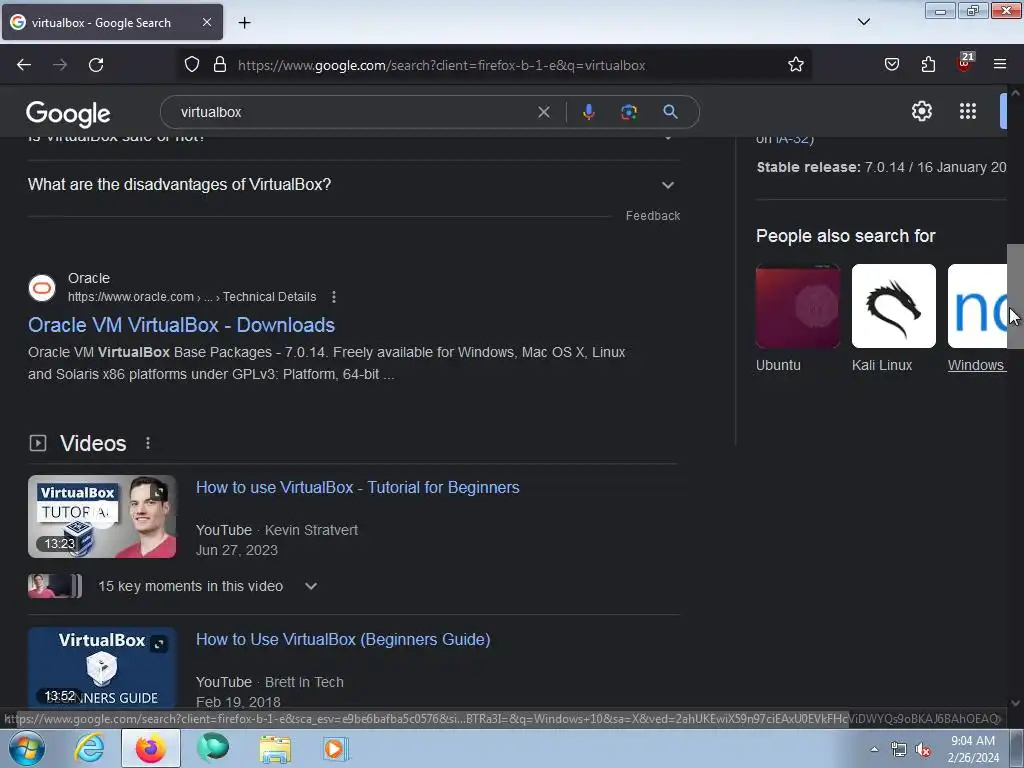View site security lock icon

(220, 65)
